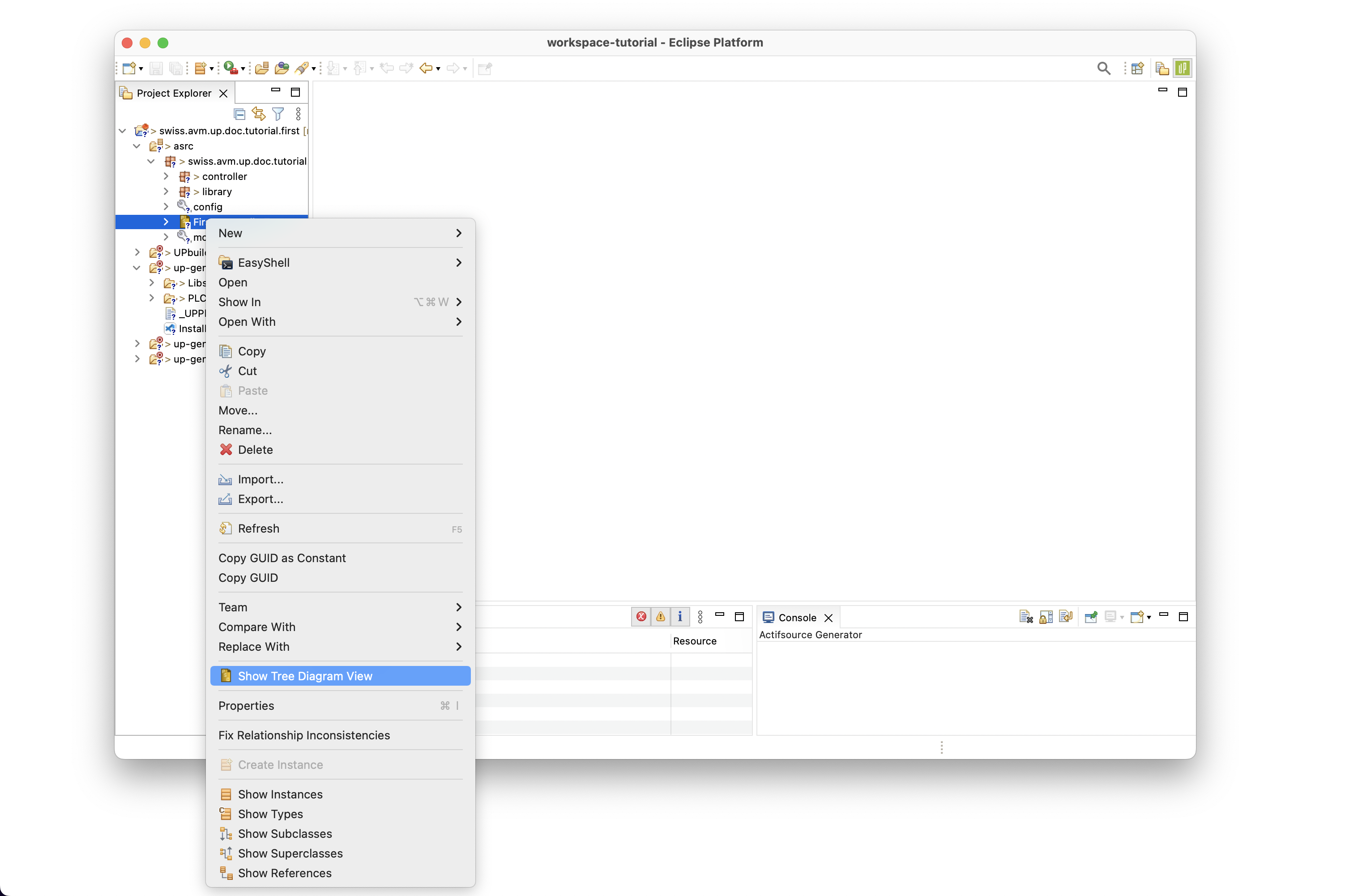Toggle Link with Editor in Project Explorer
Screen dimensions: 1358x896
click(259, 114)
